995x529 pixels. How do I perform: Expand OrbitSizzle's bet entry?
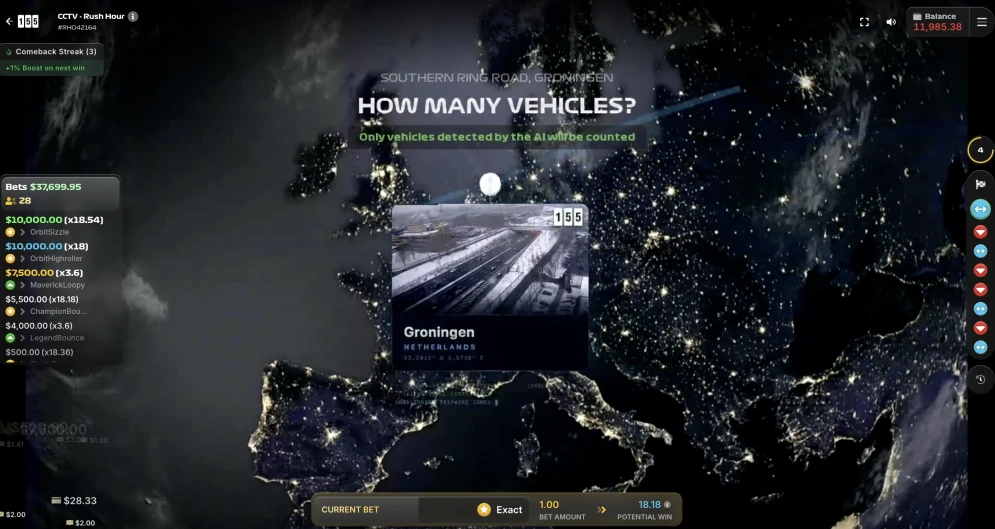click(23, 232)
